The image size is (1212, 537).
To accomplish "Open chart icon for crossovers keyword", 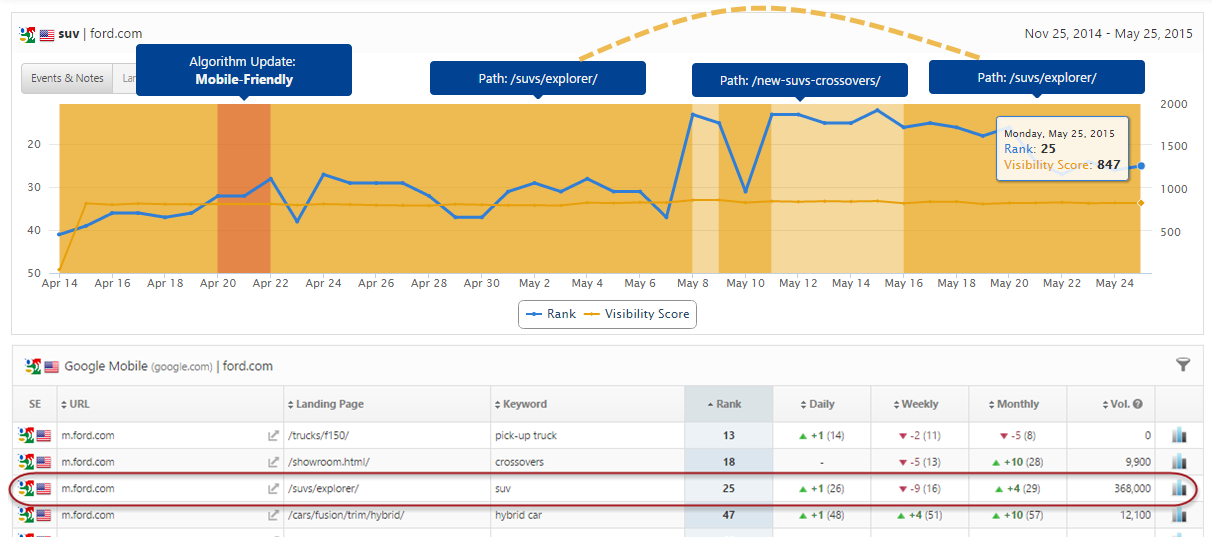I will point(1178,462).
